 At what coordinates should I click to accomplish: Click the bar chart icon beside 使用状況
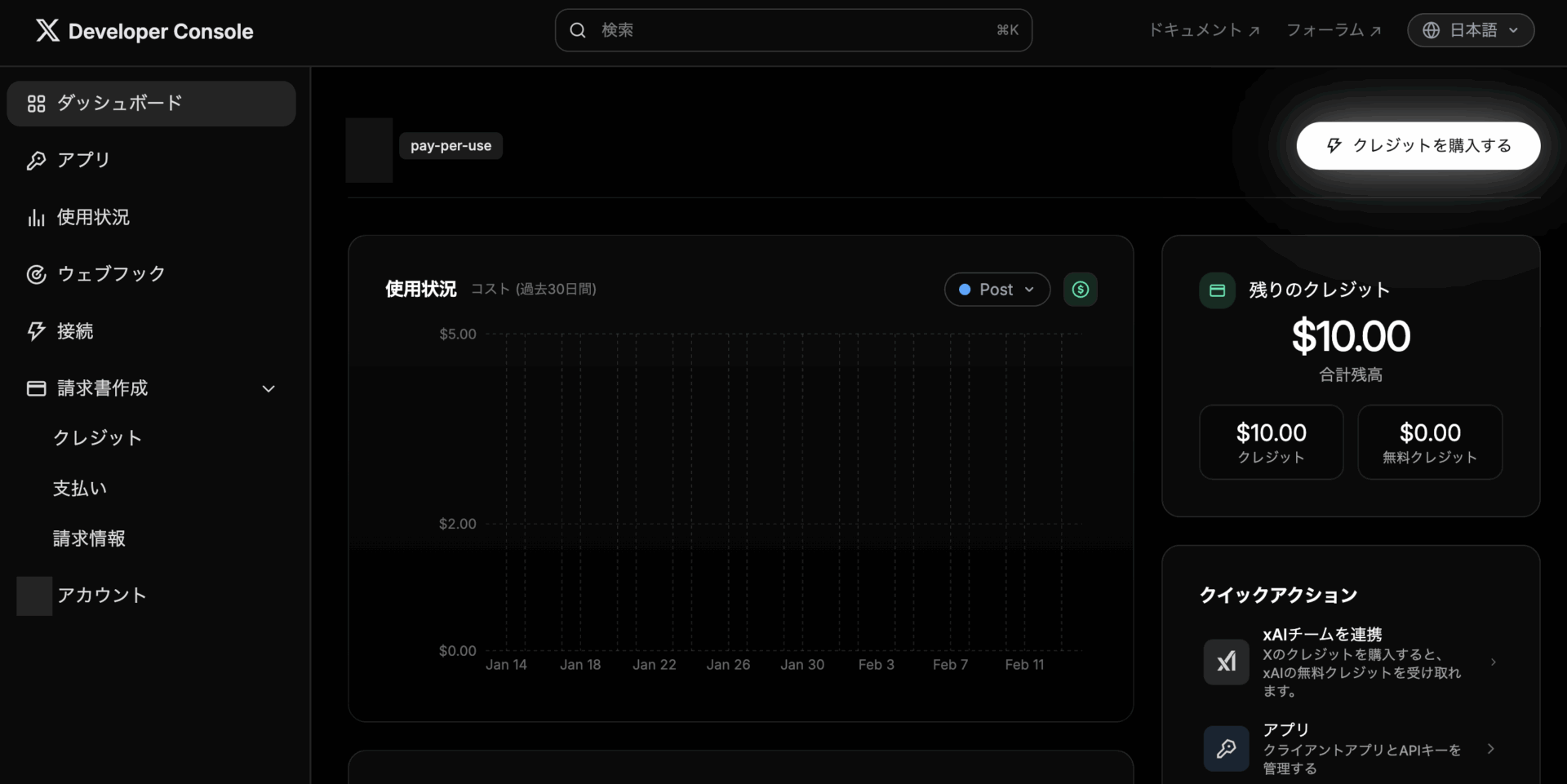pyautogui.click(x=36, y=217)
